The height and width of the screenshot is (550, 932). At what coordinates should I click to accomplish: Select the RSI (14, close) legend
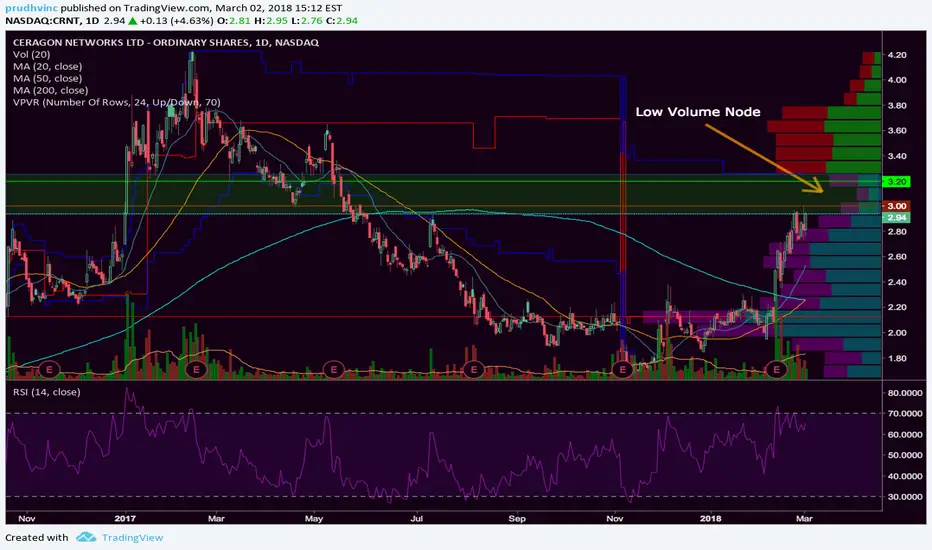pyautogui.click(x=46, y=392)
